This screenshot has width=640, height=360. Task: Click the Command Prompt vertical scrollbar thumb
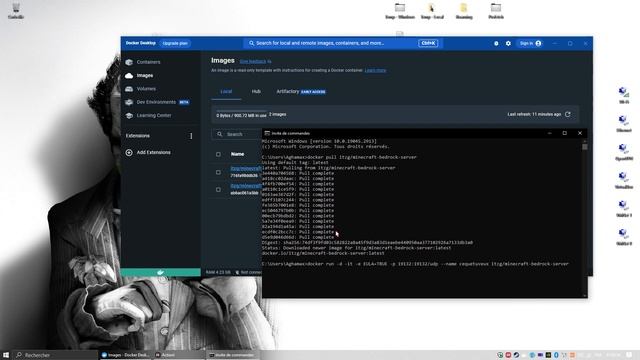click(x=585, y=146)
